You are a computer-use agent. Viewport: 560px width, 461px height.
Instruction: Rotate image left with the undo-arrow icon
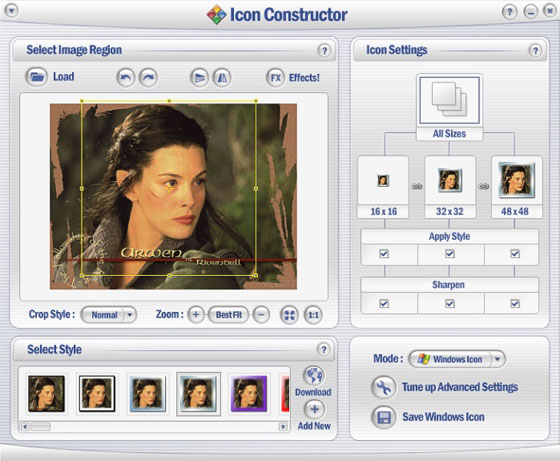126,77
